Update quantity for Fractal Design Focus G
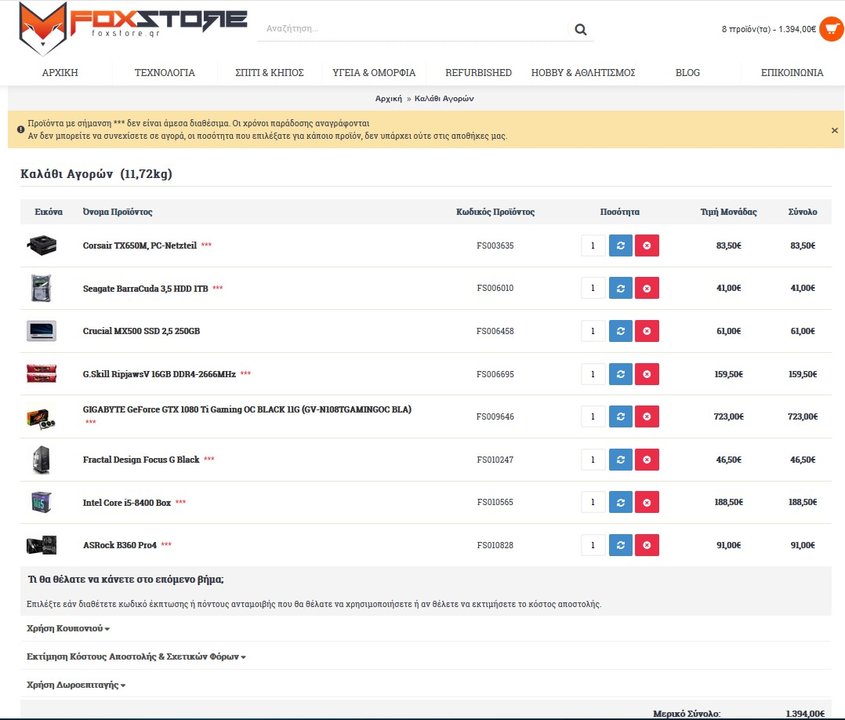This screenshot has height=720, width=845. coord(620,460)
